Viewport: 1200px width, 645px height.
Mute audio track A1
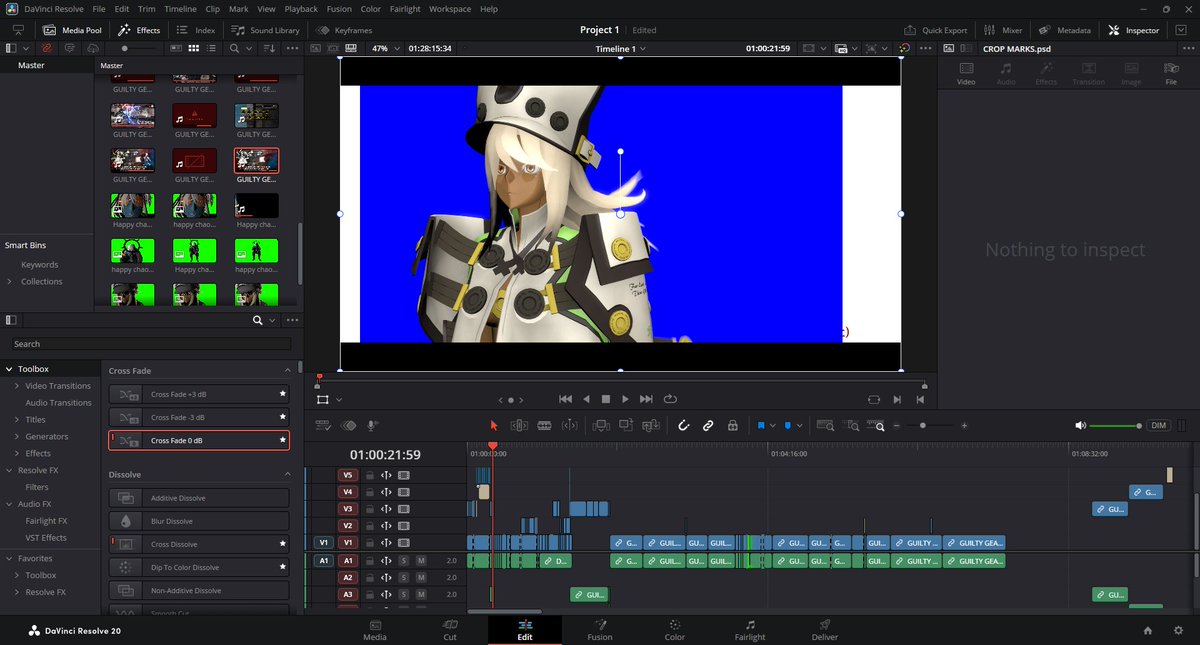coord(421,560)
